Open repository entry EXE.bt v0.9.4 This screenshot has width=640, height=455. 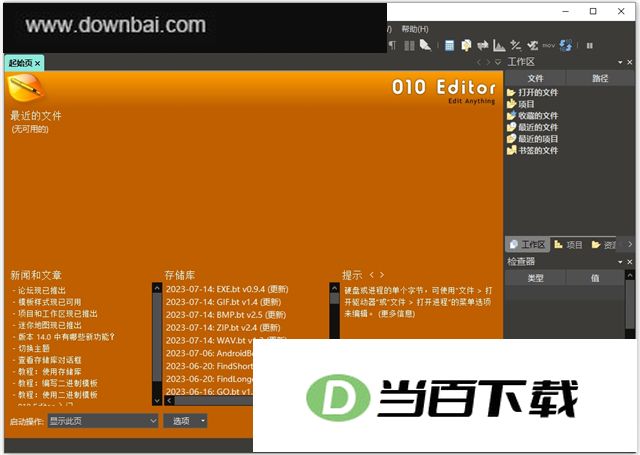click(227, 289)
